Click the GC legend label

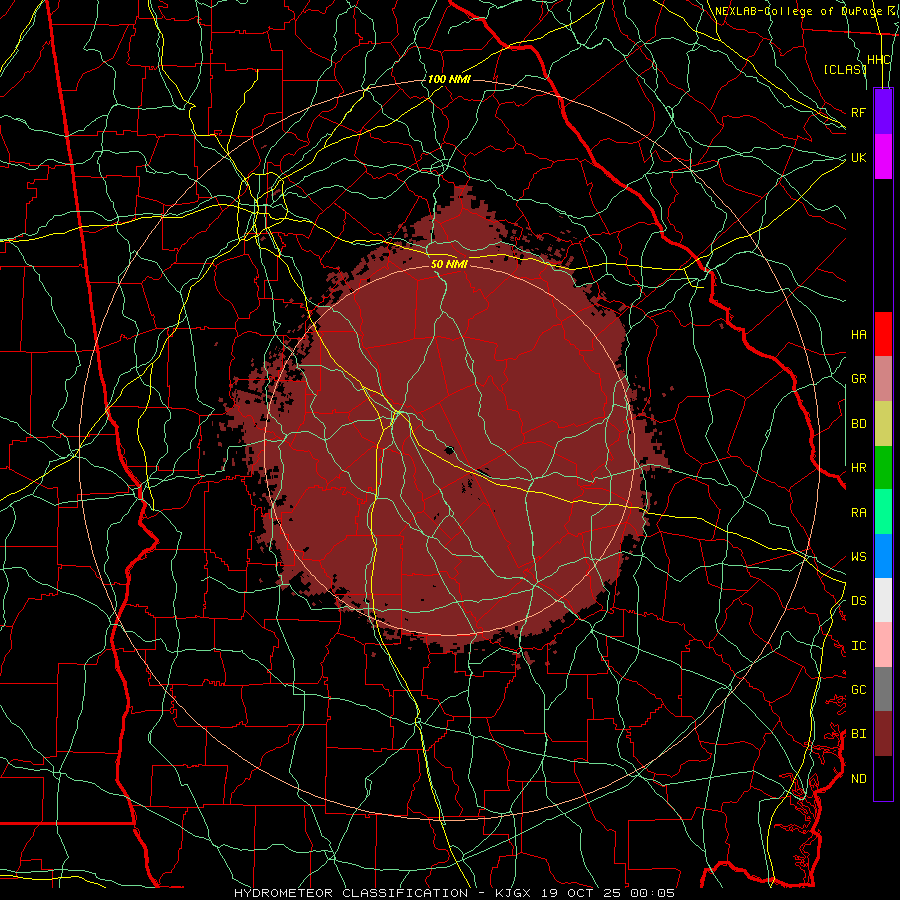tap(859, 690)
